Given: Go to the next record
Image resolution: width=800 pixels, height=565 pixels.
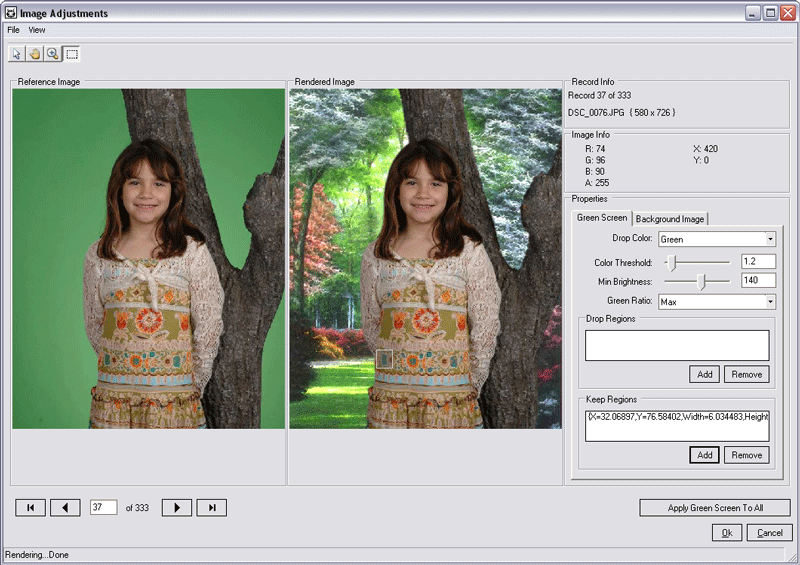Looking at the screenshot, I should point(177,508).
